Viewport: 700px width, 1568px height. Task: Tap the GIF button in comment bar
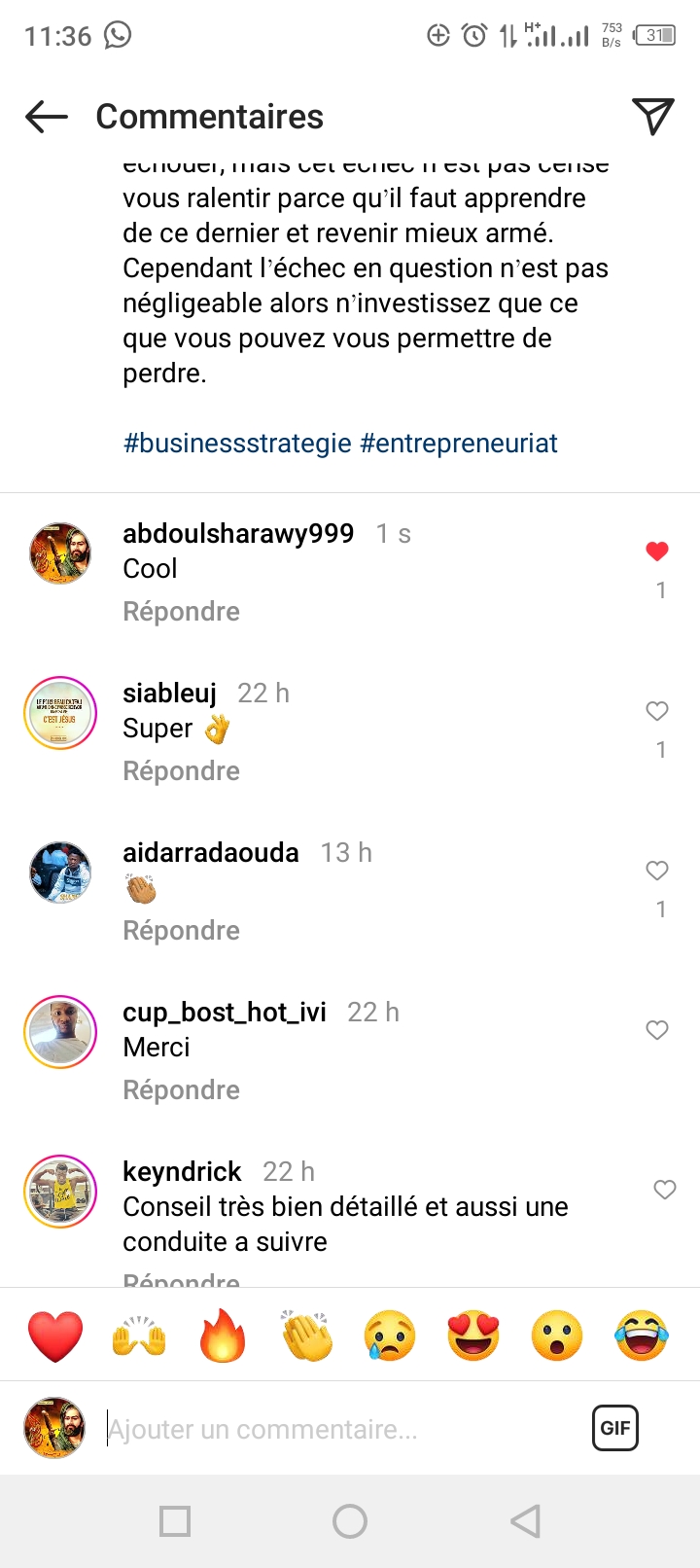(614, 1428)
